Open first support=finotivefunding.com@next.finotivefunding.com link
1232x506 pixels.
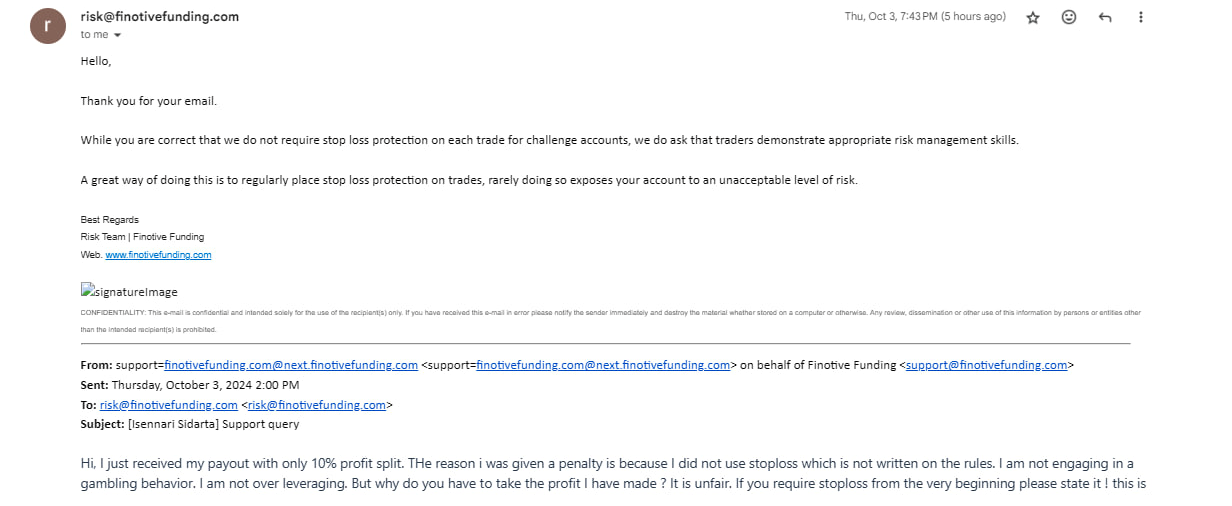tap(291, 365)
